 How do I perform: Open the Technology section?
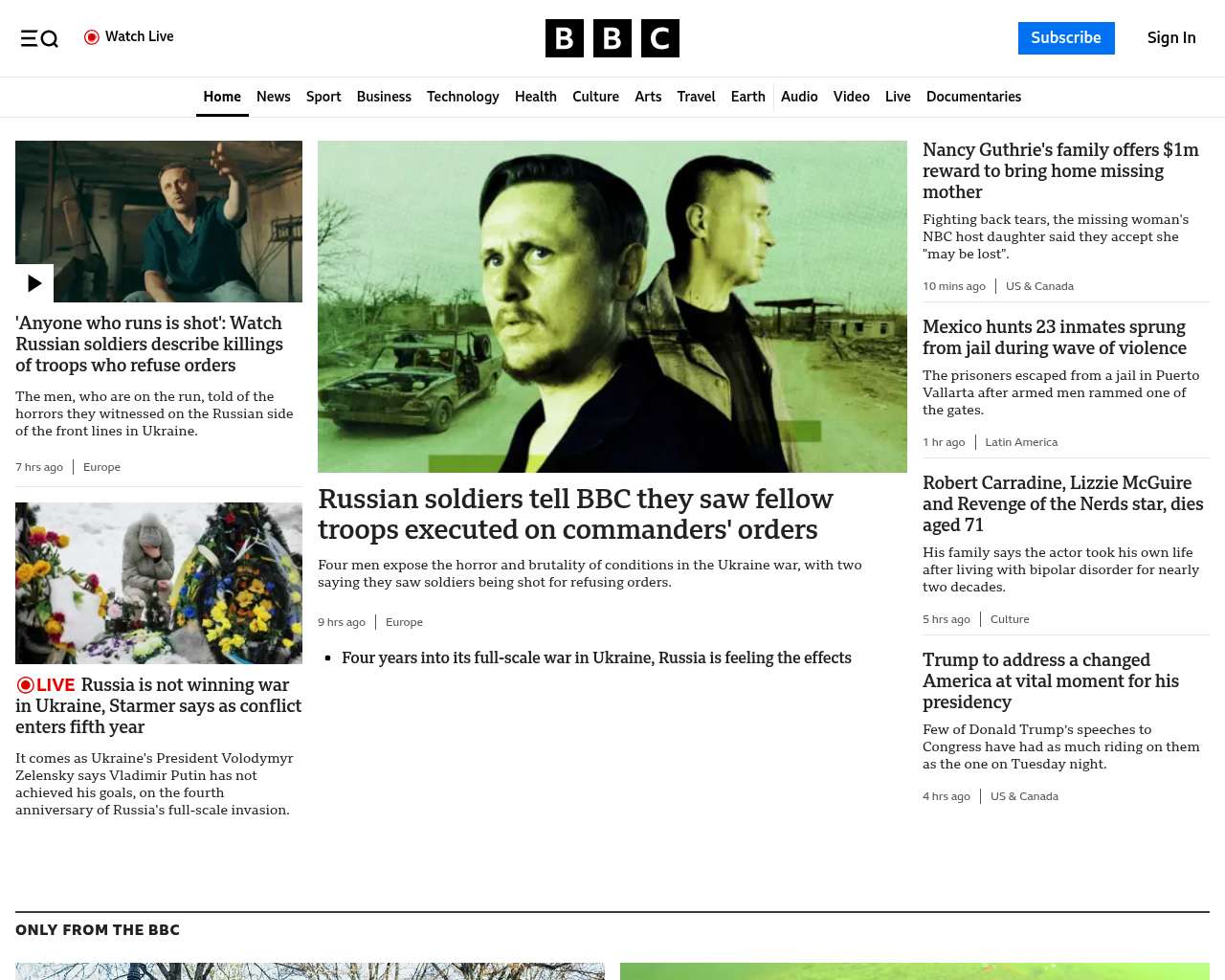(x=463, y=97)
